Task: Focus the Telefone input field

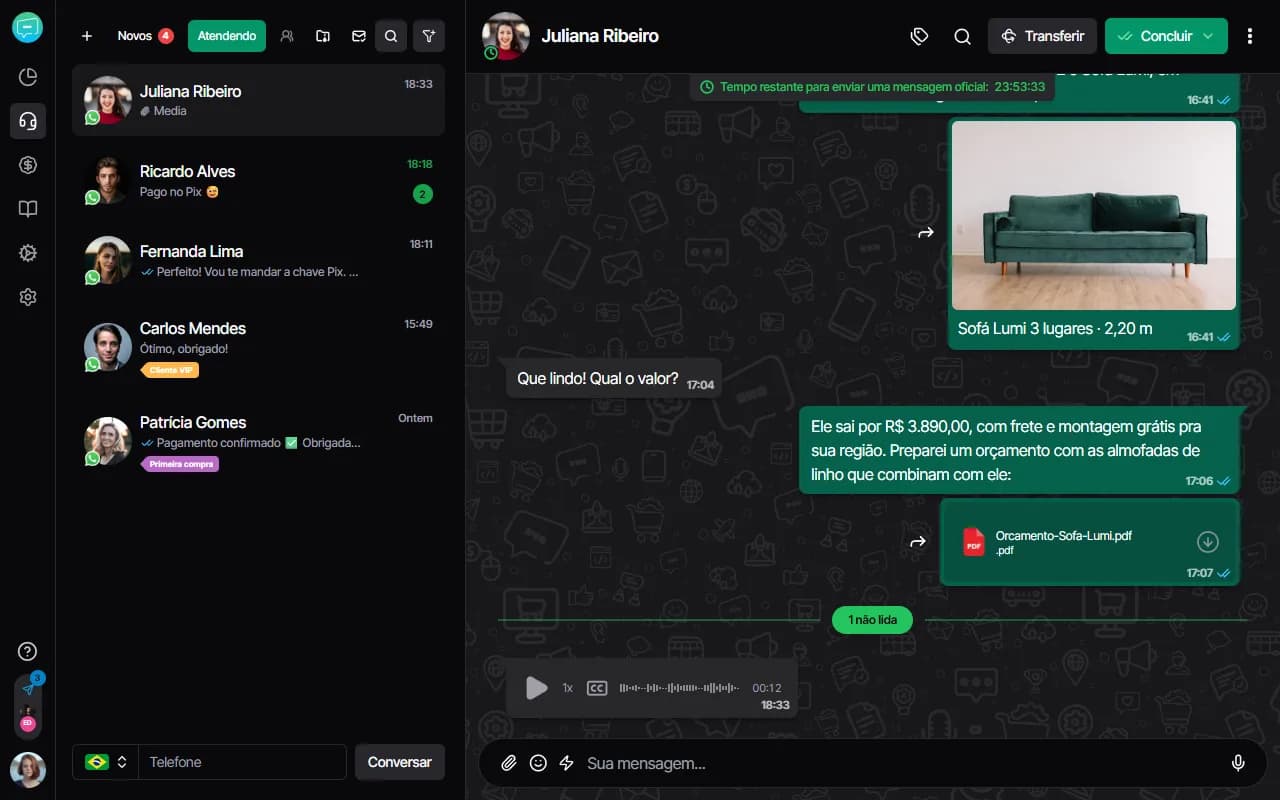Action: pos(242,762)
